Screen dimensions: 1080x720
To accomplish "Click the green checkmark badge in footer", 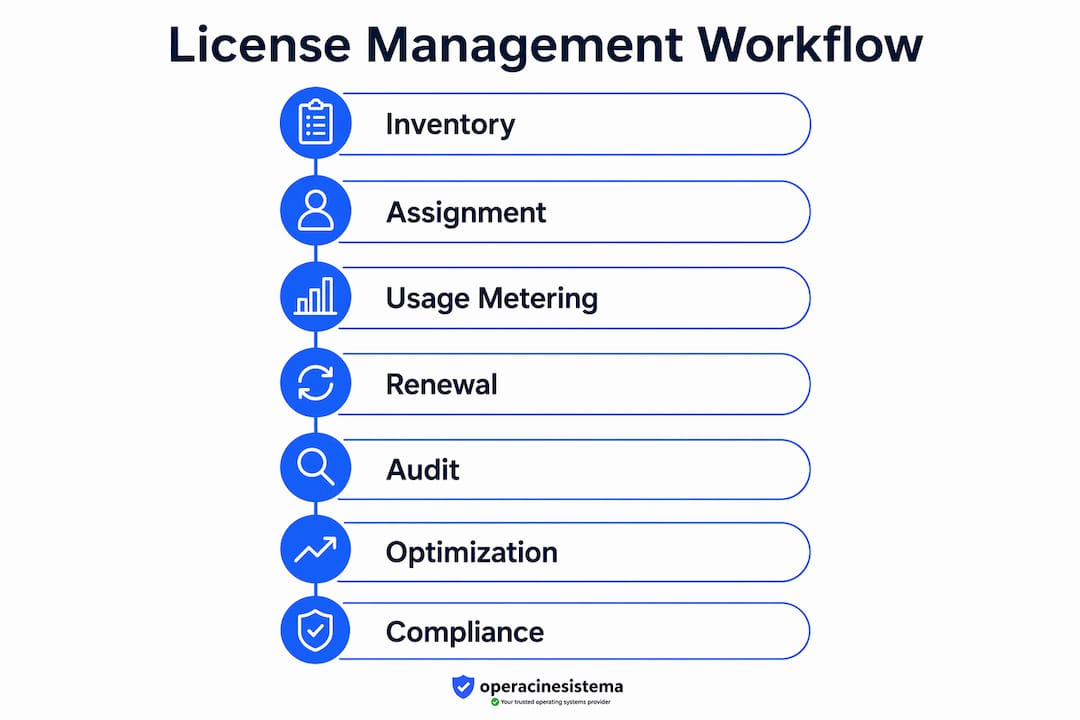I will coord(495,702).
